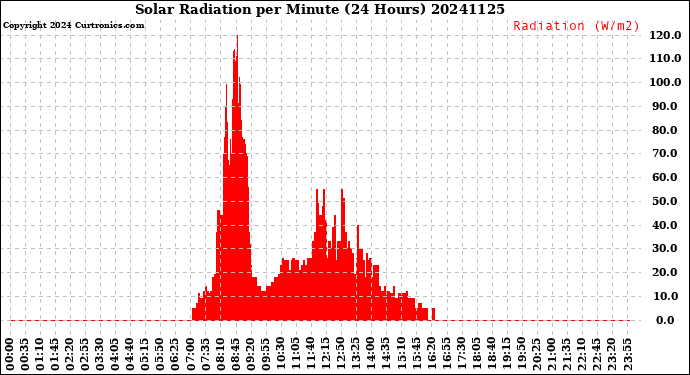Click the '21:35' time axis label
Viewport: 690px width, 375px height.
(567, 355)
